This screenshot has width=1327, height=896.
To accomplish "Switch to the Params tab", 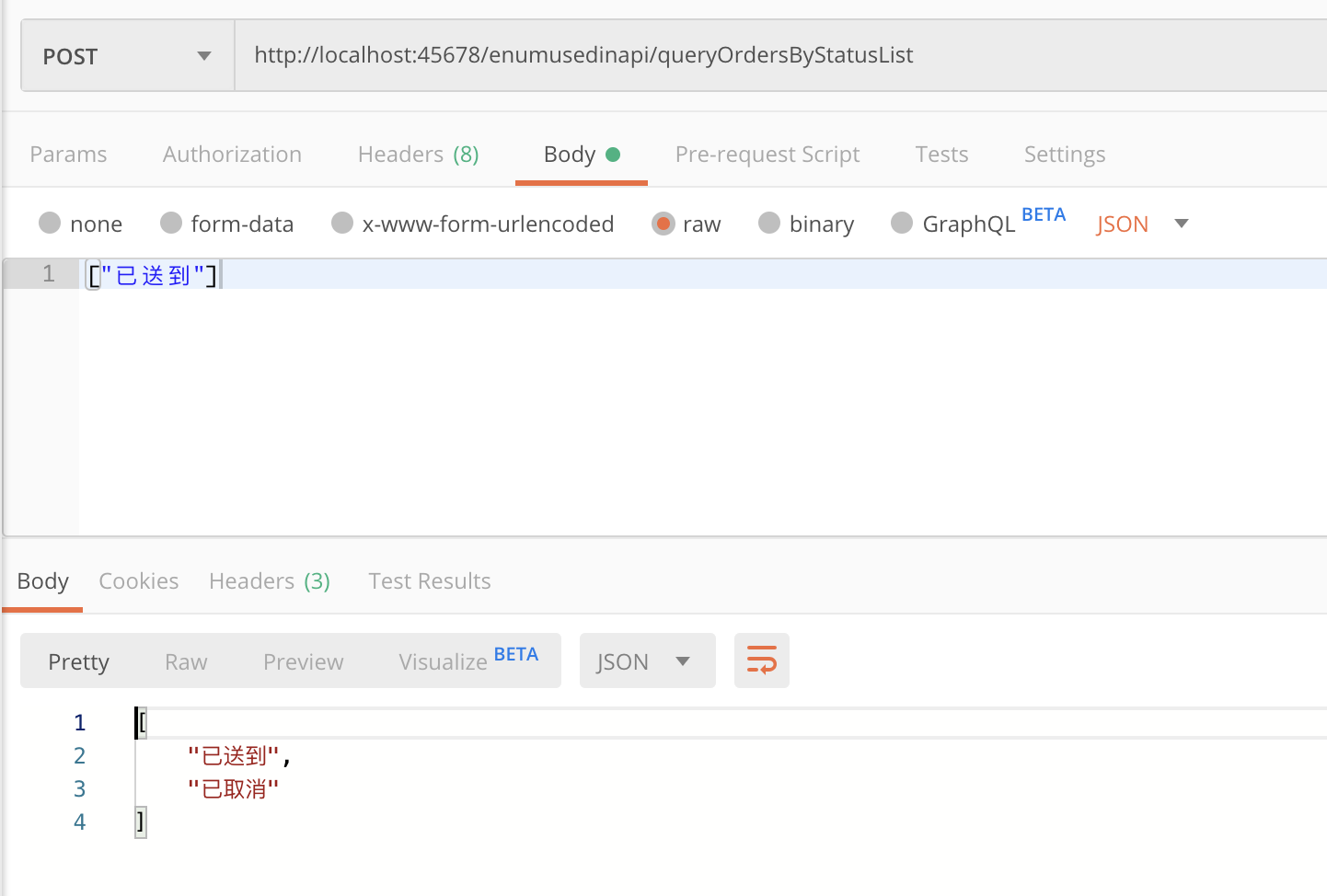I will click(x=68, y=155).
